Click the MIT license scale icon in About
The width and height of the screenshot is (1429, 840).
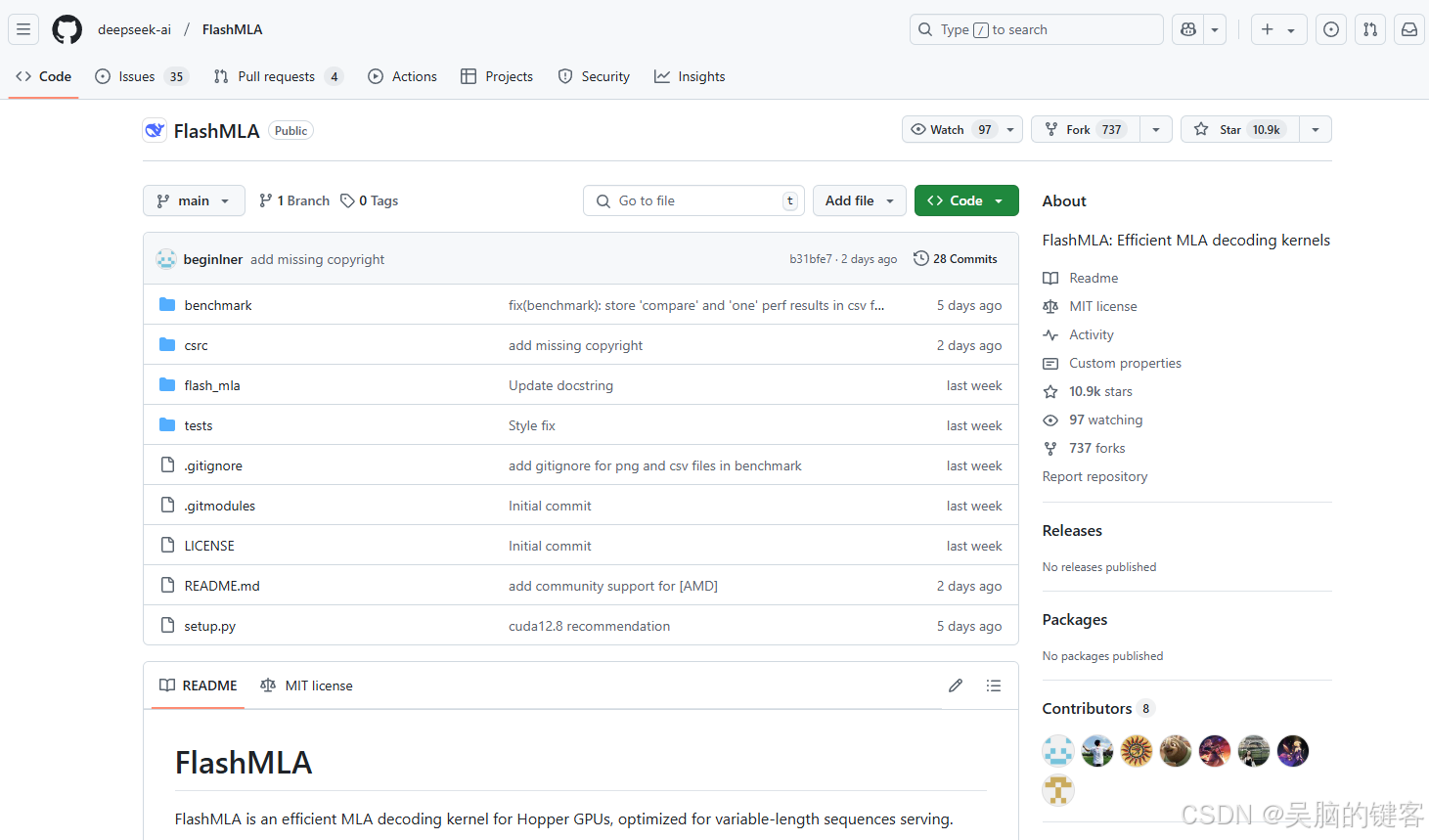coord(1050,306)
